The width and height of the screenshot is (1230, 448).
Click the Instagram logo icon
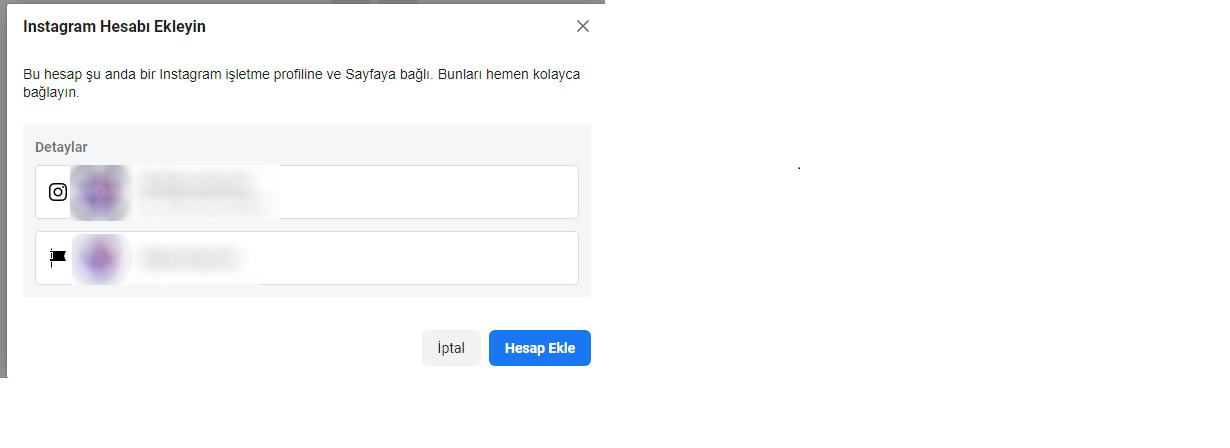pos(58,192)
